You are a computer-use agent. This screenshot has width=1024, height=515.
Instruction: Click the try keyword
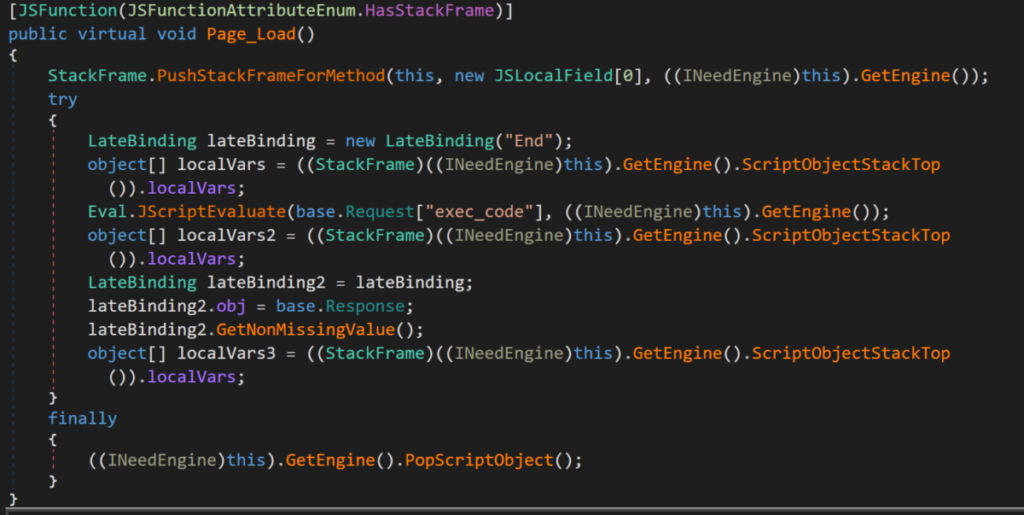coord(62,99)
